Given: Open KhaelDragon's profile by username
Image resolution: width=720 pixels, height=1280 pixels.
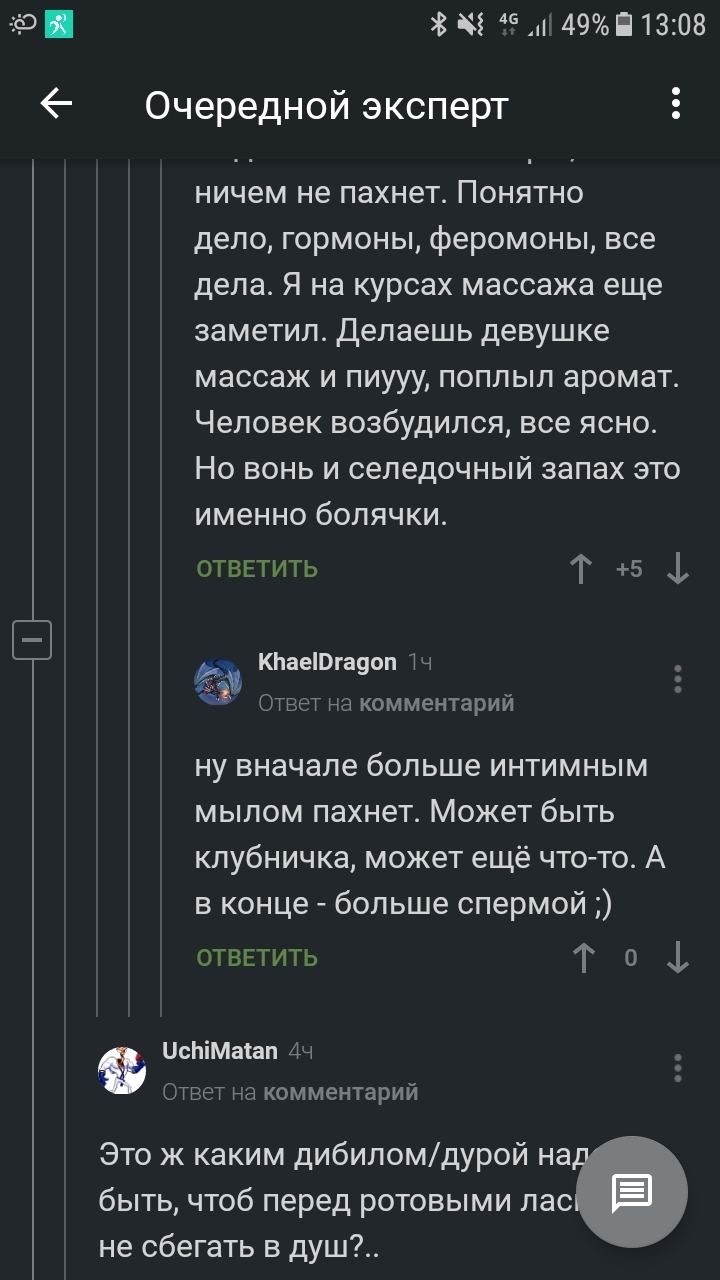Looking at the screenshot, I should click(327, 662).
